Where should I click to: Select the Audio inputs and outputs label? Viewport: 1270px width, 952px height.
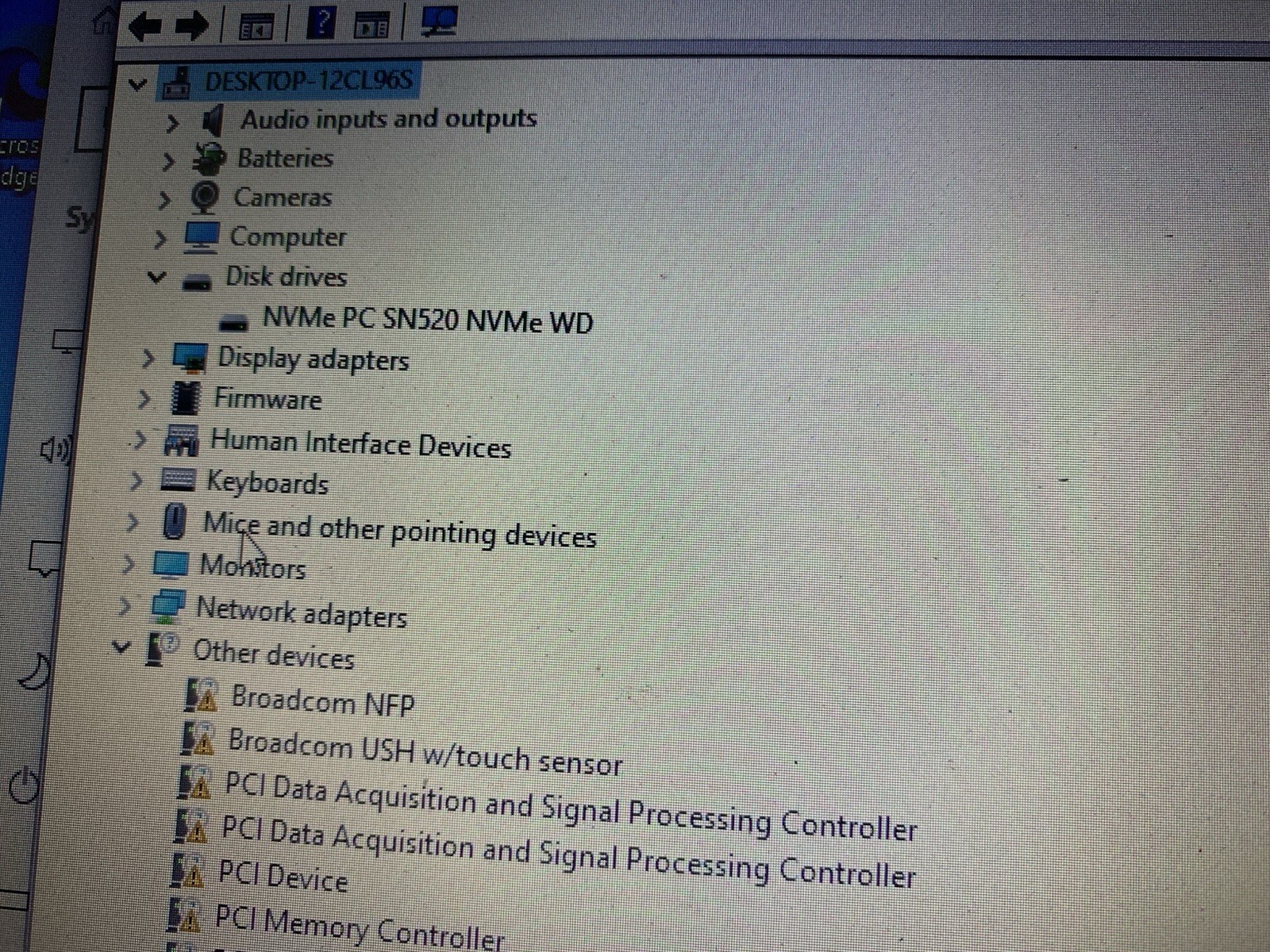pos(389,119)
